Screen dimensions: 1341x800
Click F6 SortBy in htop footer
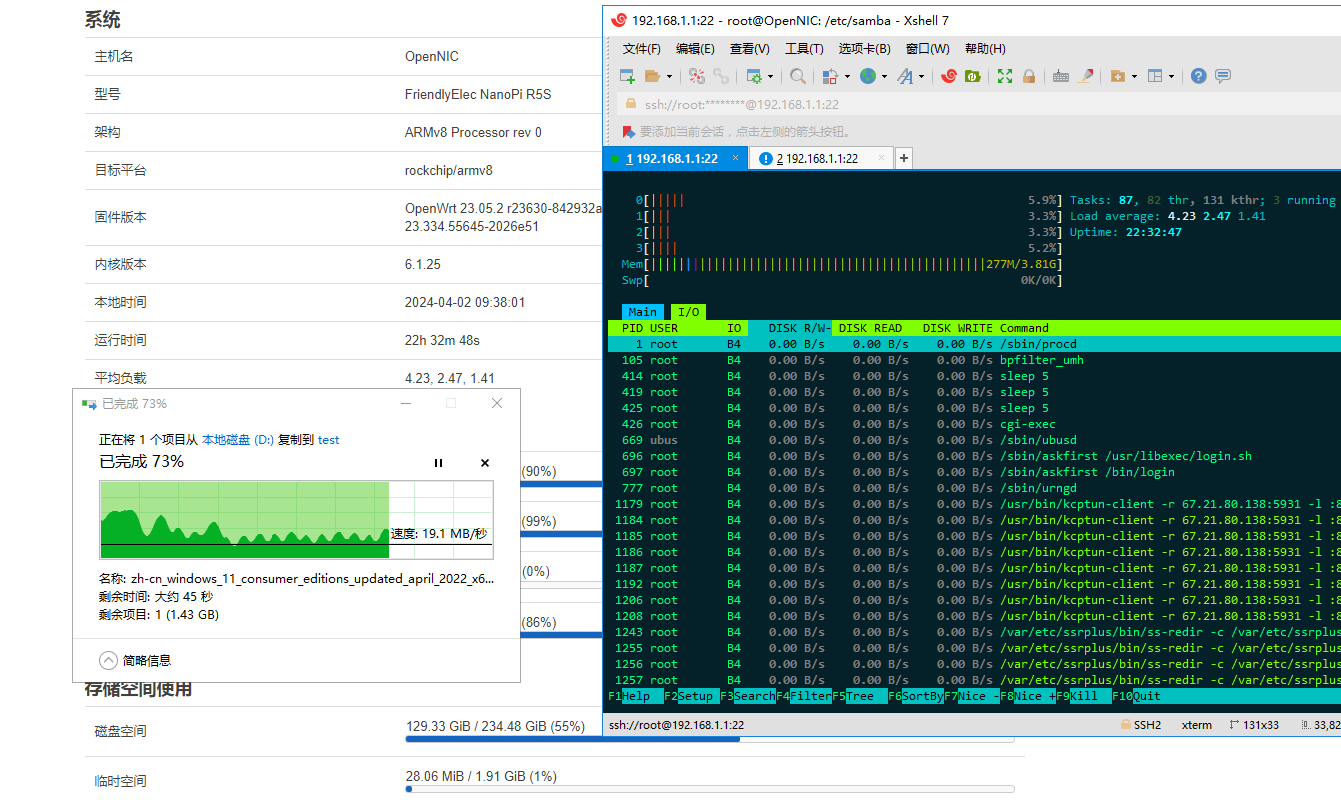[915, 696]
